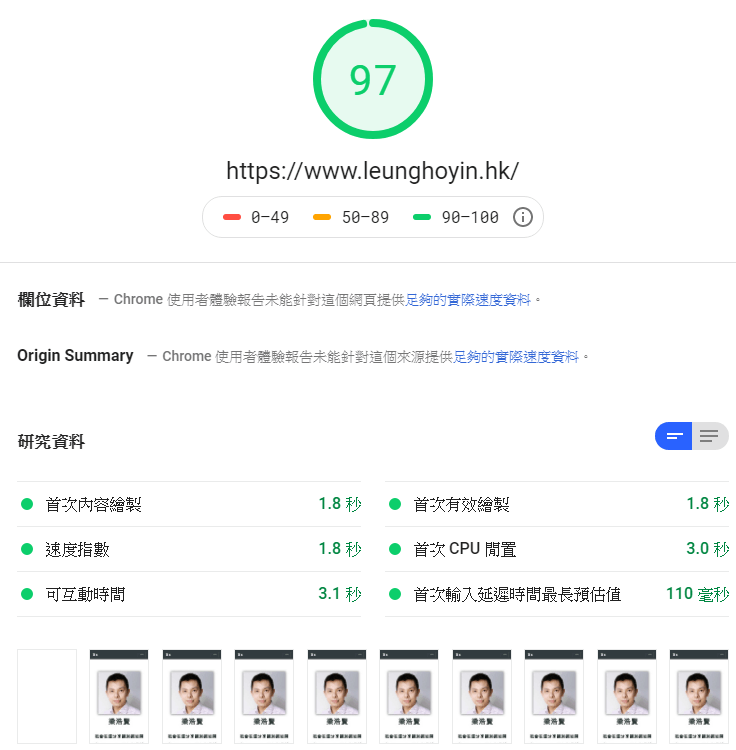This screenshot has height=750, width=736.
Task: Click the 3.0 秒 CPU idle value
Action: [708, 549]
